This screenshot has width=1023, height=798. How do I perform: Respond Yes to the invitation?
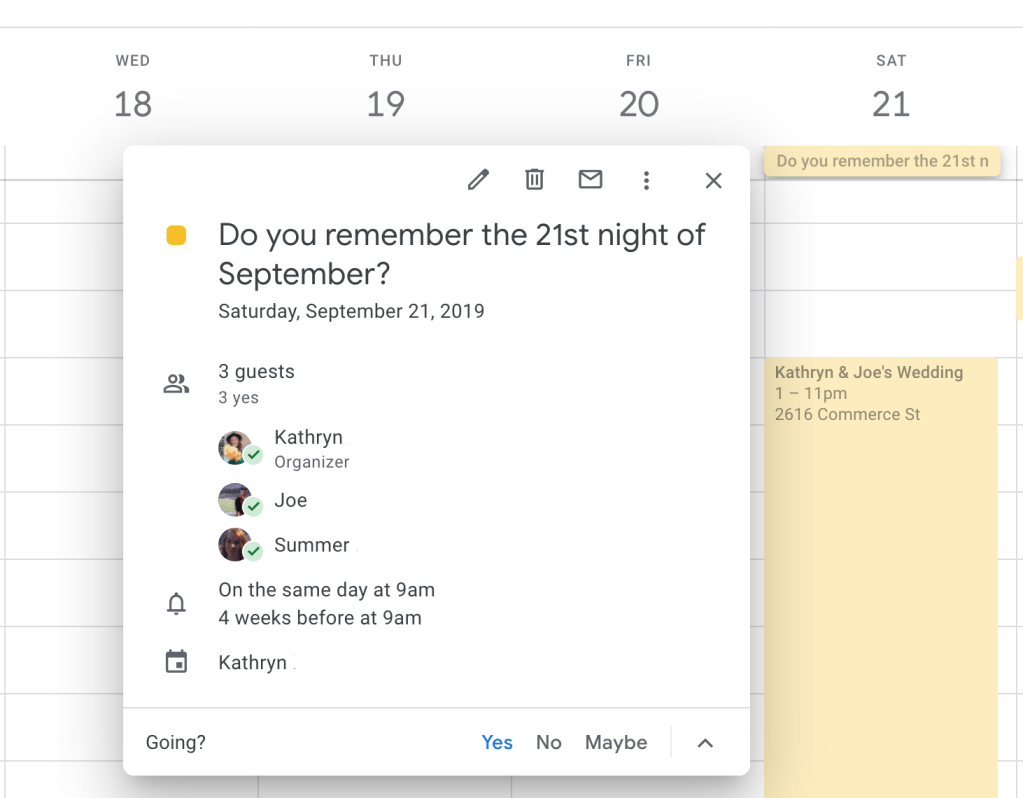pos(497,742)
